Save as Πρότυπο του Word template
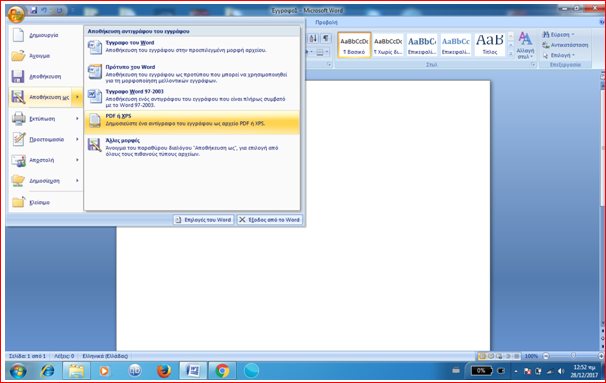Screen dimensions: 606x383 pyautogui.click(x=192, y=74)
